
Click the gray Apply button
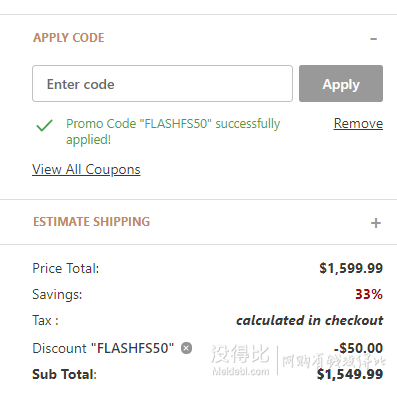tap(341, 84)
